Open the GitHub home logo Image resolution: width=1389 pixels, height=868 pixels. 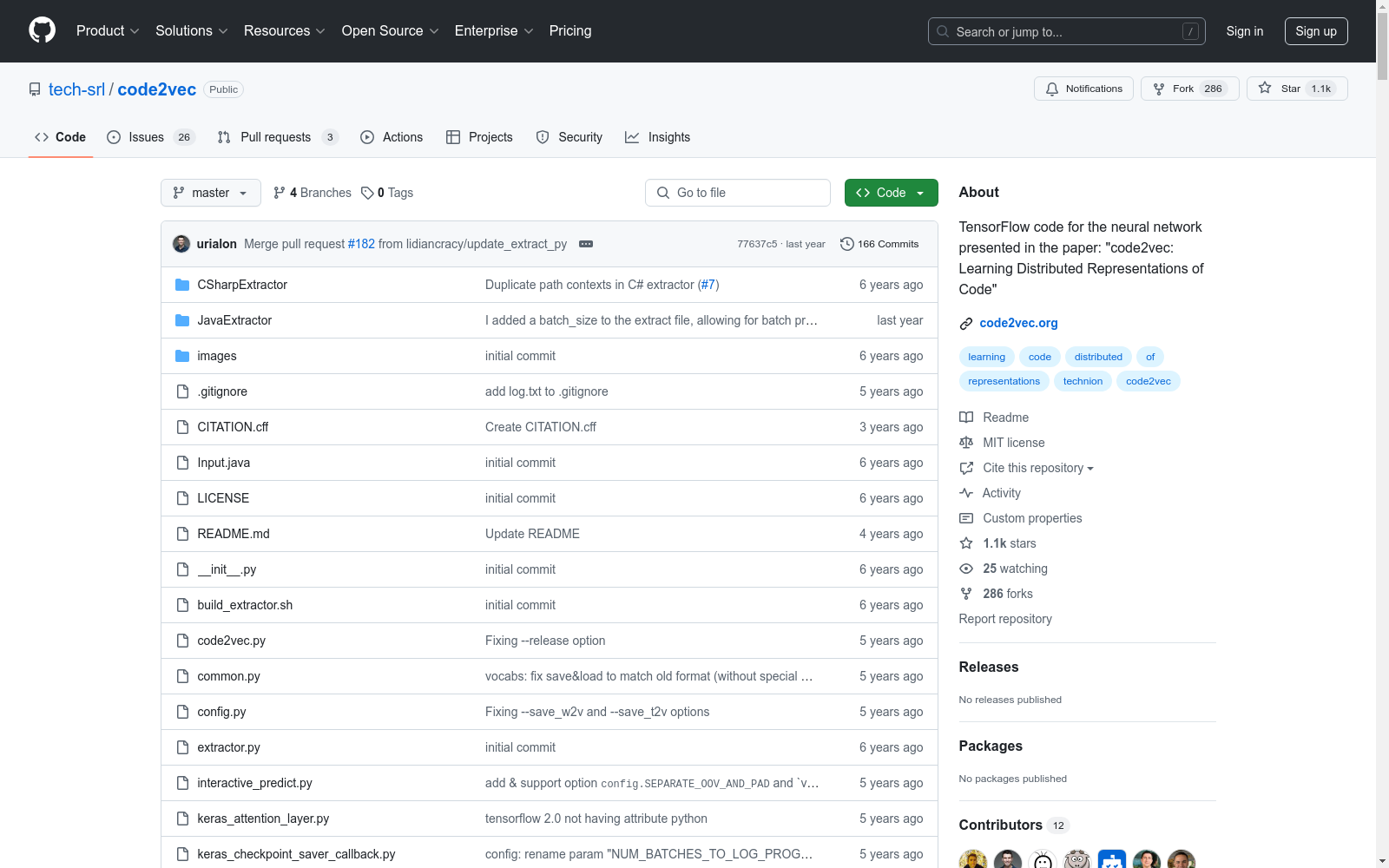point(42,30)
